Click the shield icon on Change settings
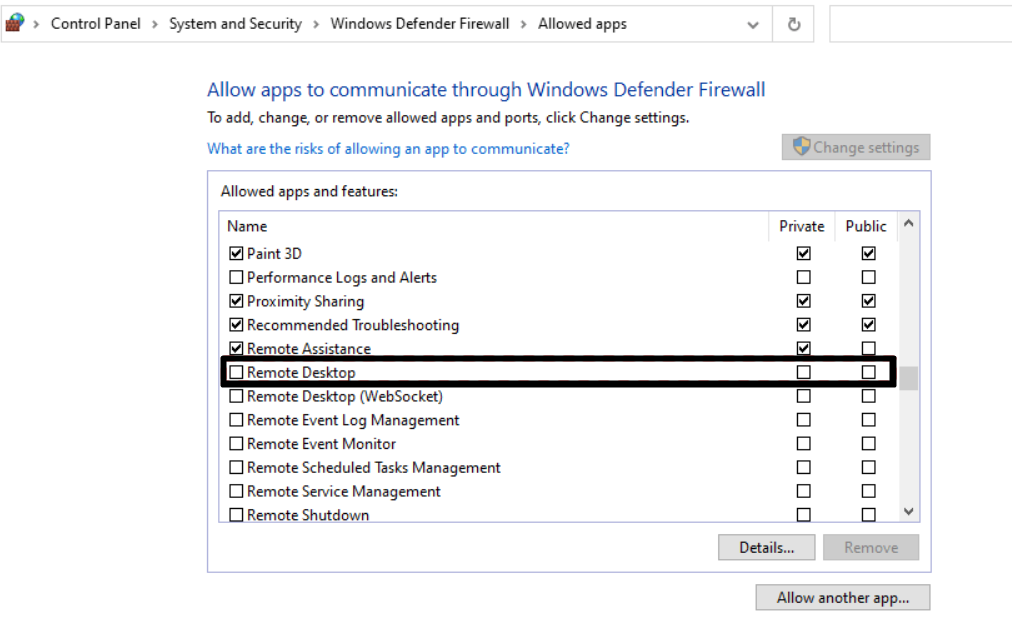Screen dimensions: 1012x636 point(801,147)
